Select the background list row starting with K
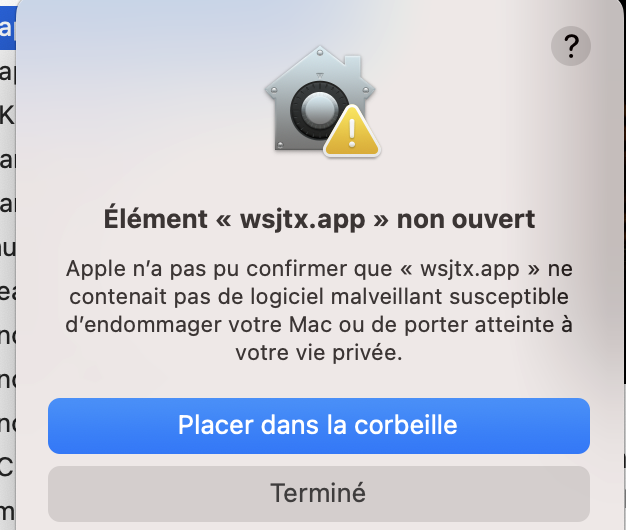The width and height of the screenshot is (626, 530). pos(8,116)
